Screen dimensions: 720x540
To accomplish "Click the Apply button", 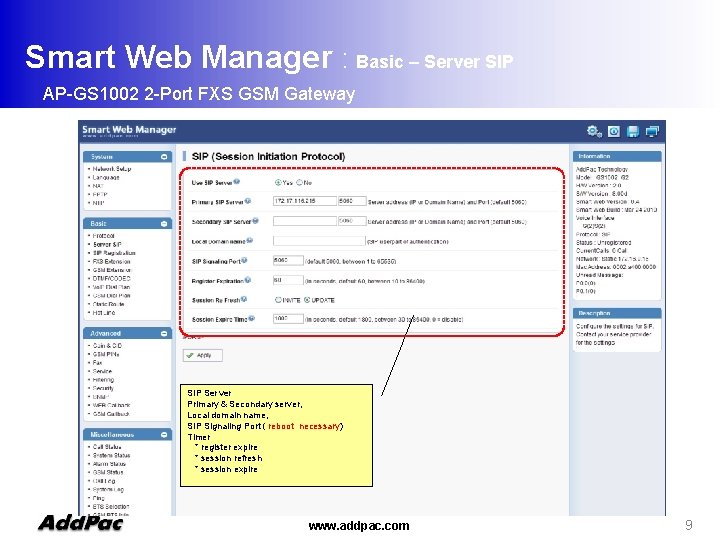I will click(x=202, y=355).
